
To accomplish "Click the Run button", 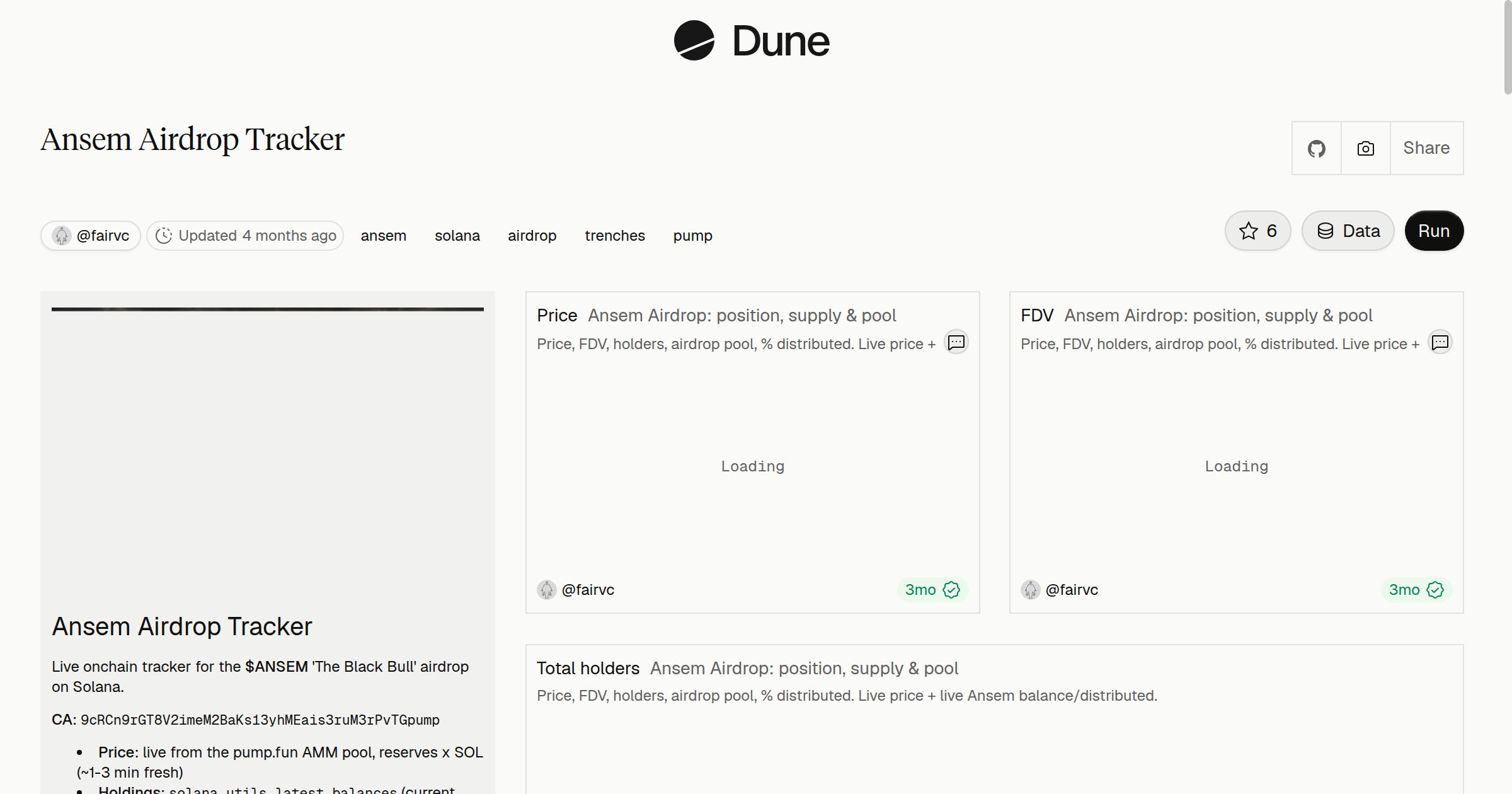I will point(1434,231).
